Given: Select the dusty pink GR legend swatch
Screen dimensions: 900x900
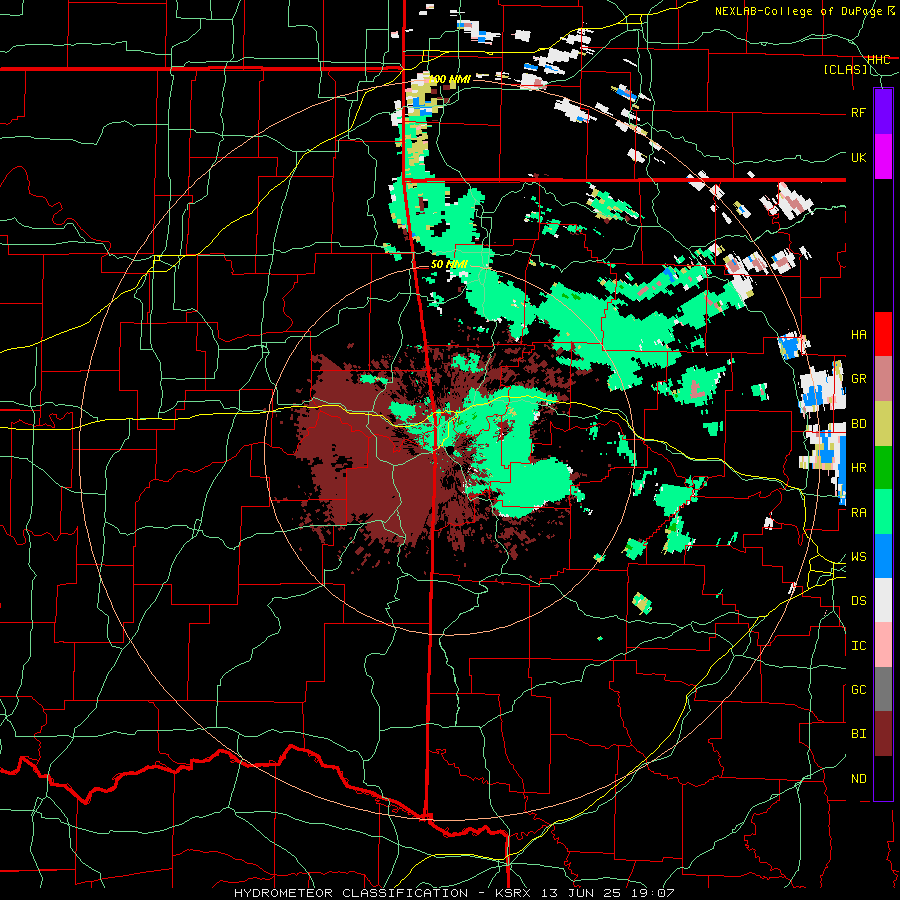Looking at the screenshot, I should pyautogui.click(x=883, y=378).
